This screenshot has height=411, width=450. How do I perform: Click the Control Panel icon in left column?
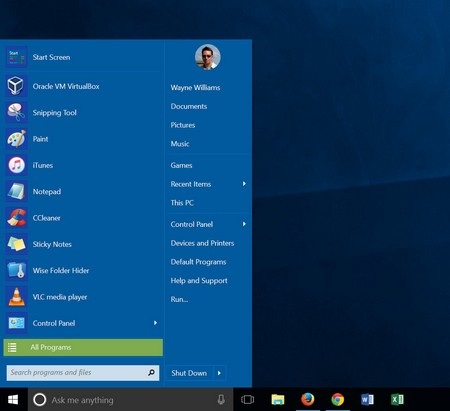16,323
